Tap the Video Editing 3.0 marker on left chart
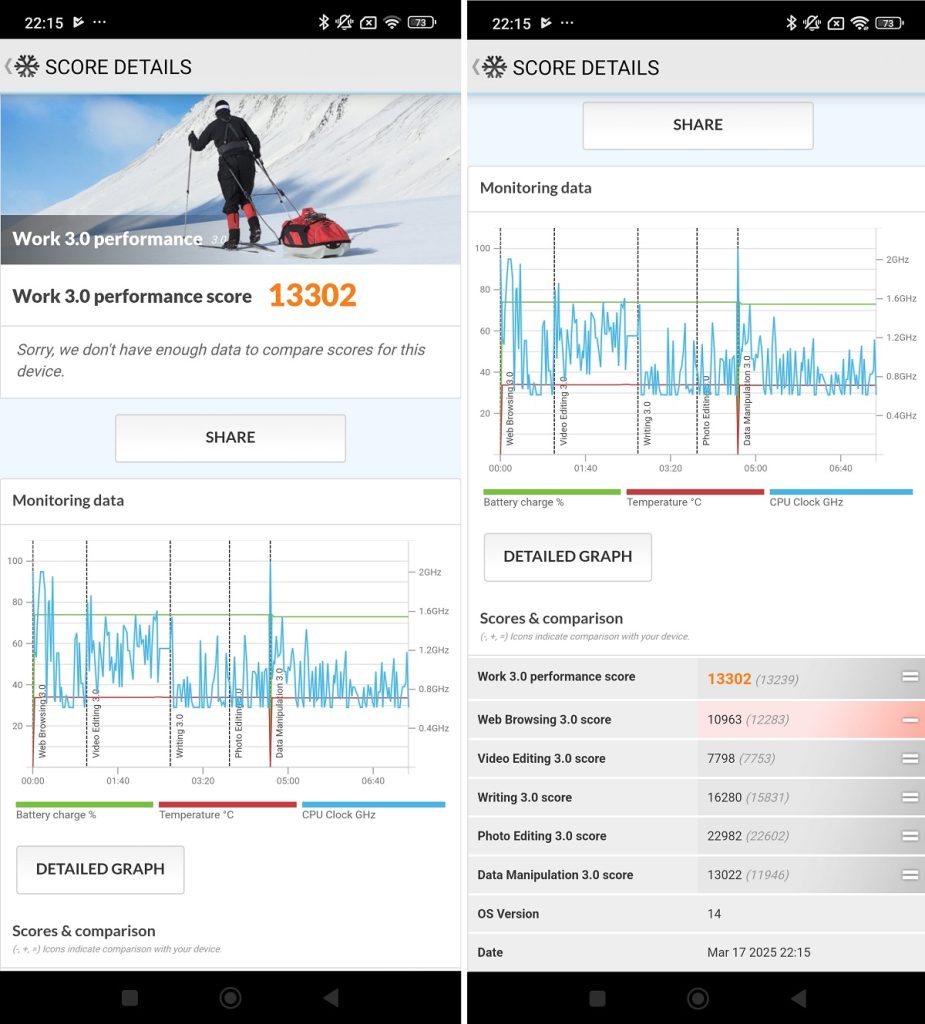Screen dimensions: 925x1024 coord(96,723)
